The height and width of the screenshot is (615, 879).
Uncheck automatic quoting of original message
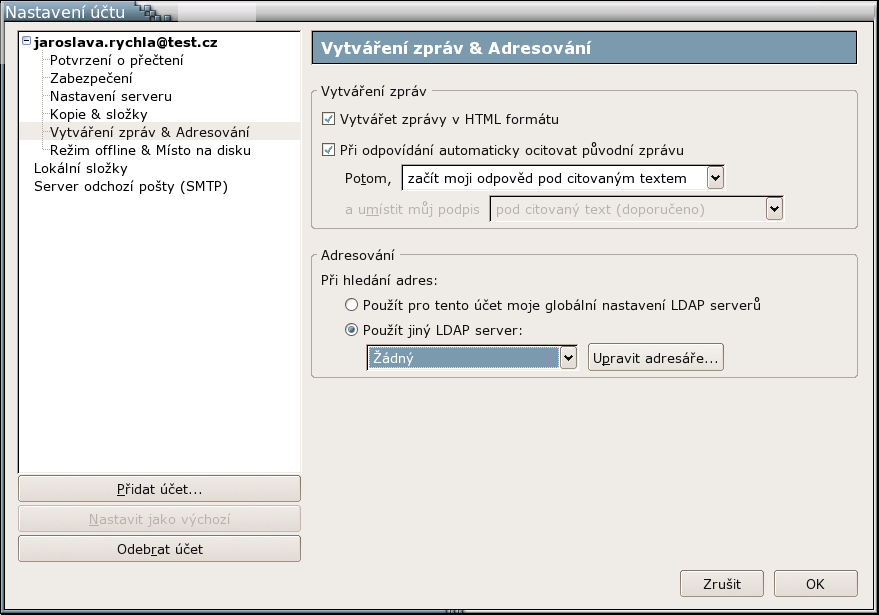329,150
